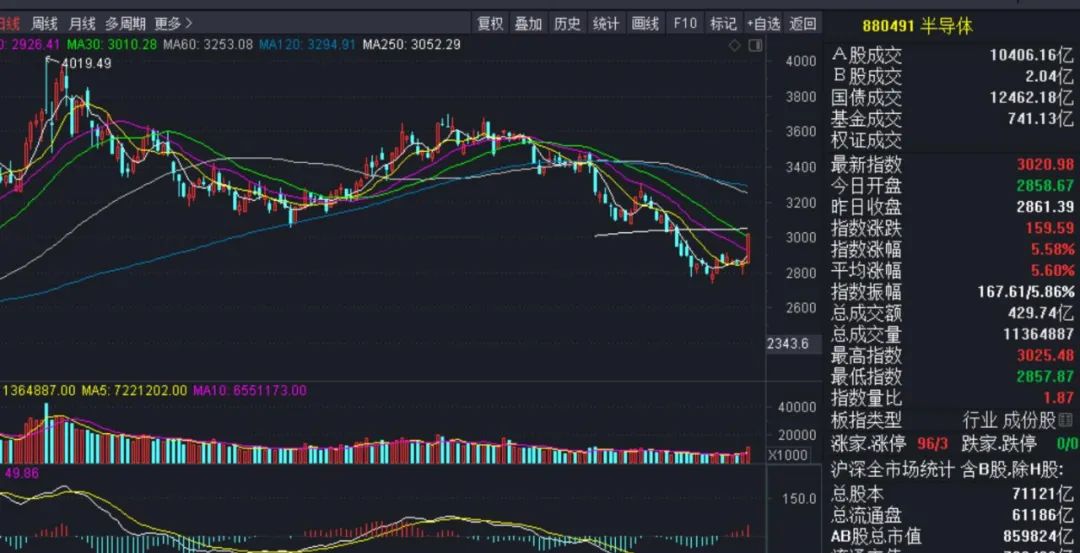Viewport: 1080px width, 553px height.
Task: Switch to the 月线 monthly chart tab
Action: (x=82, y=24)
